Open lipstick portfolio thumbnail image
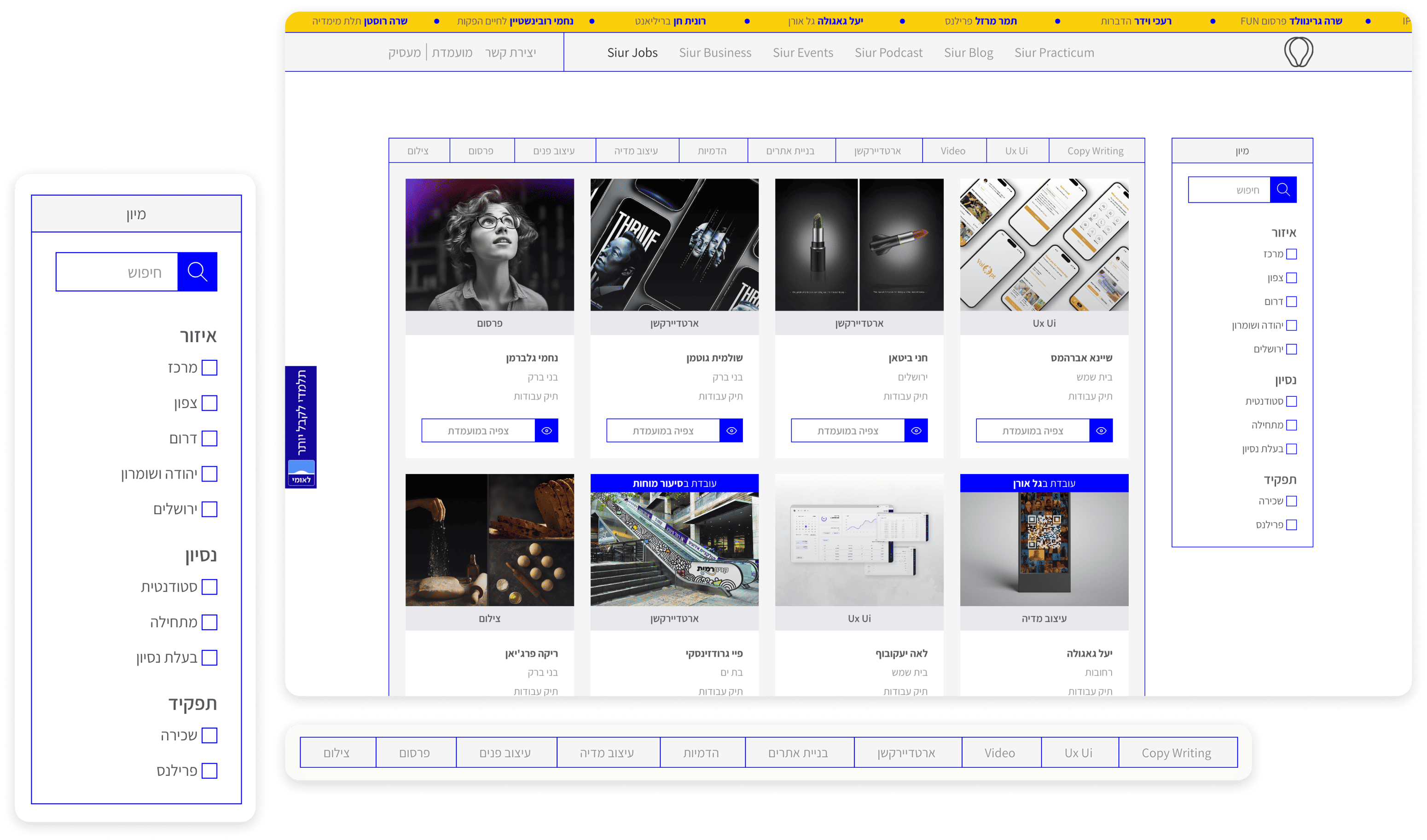Image resolution: width=1427 pixels, height=840 pixels. click(x=859, y=244)
